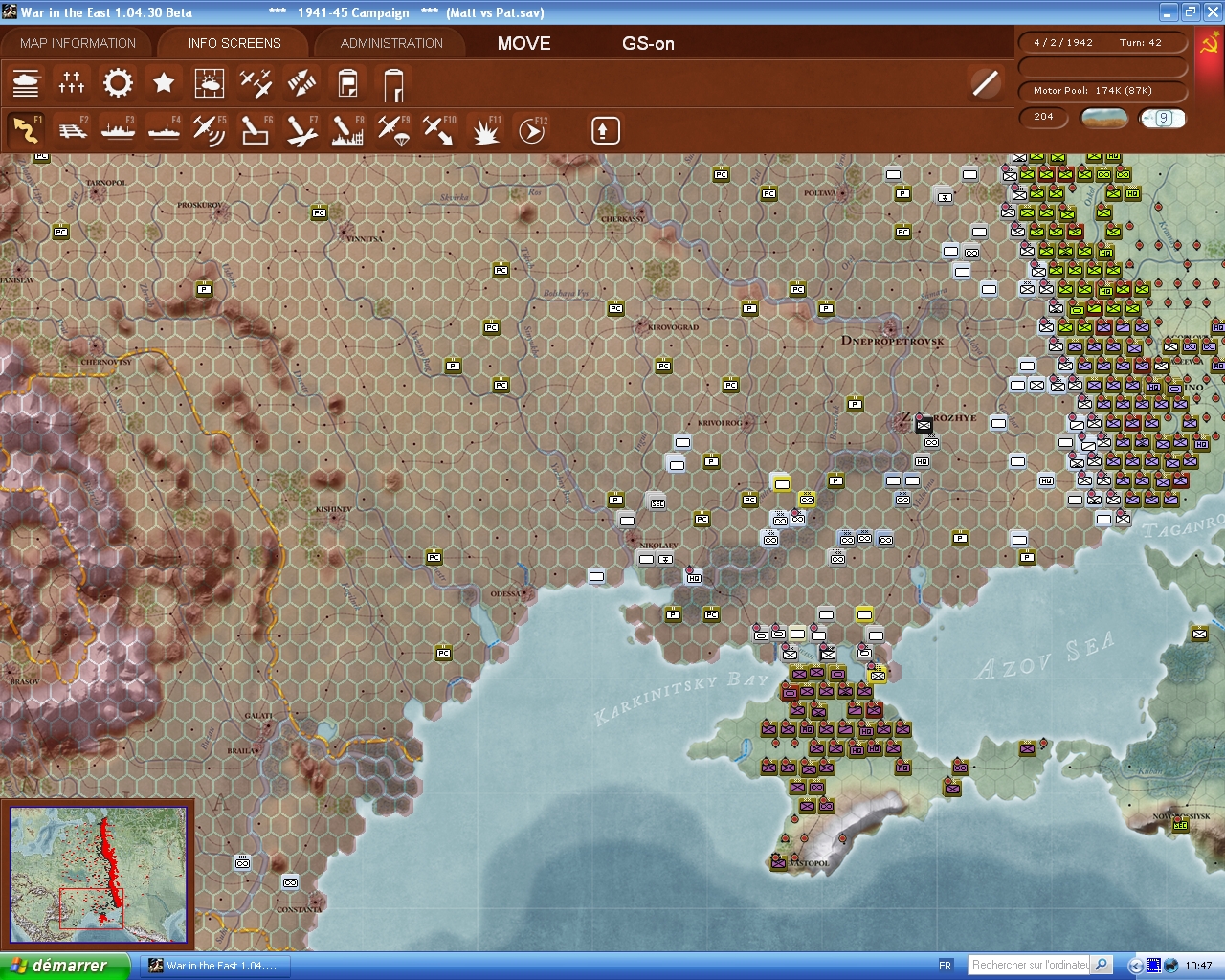1225x980 pixels.
Task: Click the GS-on ground support label
Action: [x=648, y=43]
